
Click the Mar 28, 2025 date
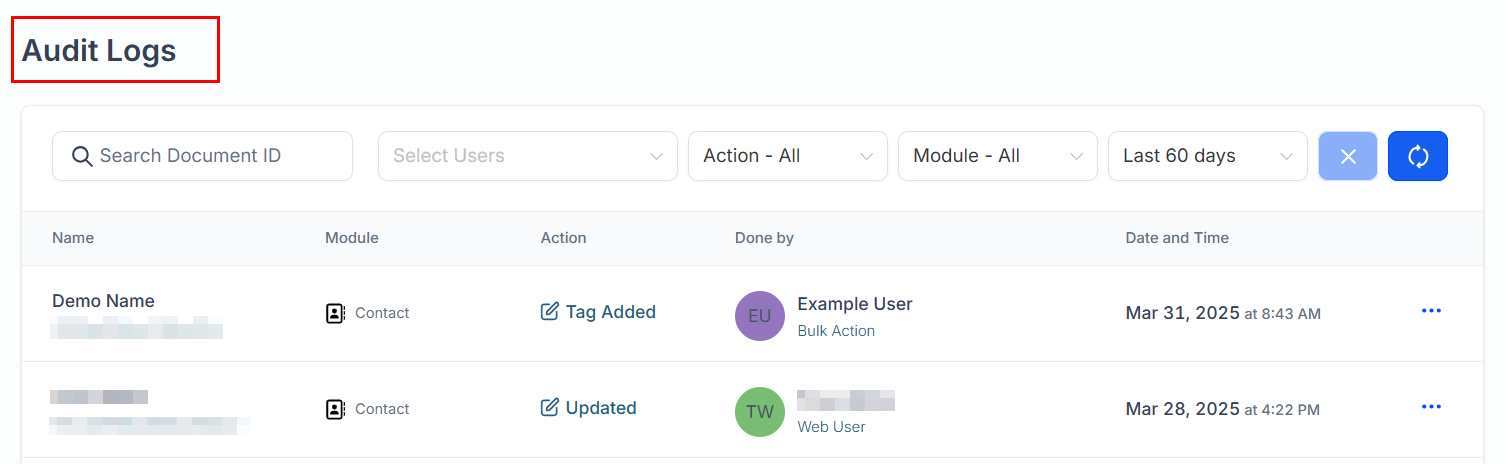[x=1183, y=409]
